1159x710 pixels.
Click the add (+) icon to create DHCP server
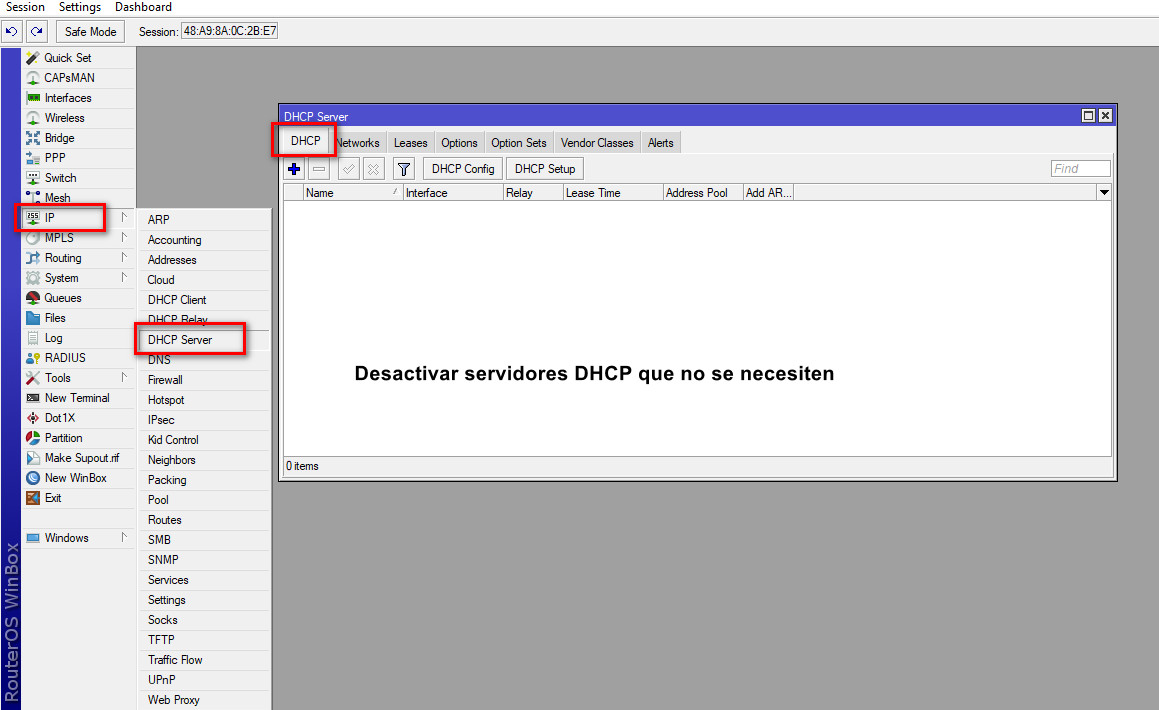[x=293, y=168]
